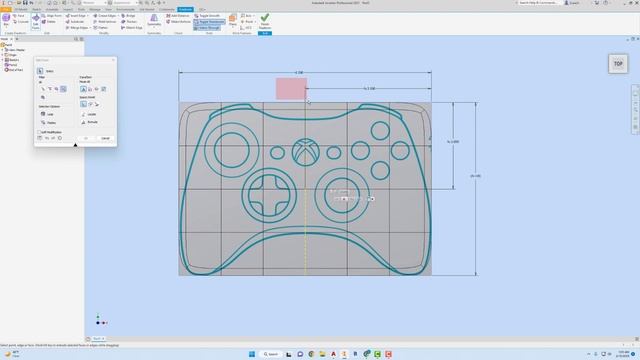The image size is (640, 360).
Task: Select Transform mode All button
Action: pos(84,89)
